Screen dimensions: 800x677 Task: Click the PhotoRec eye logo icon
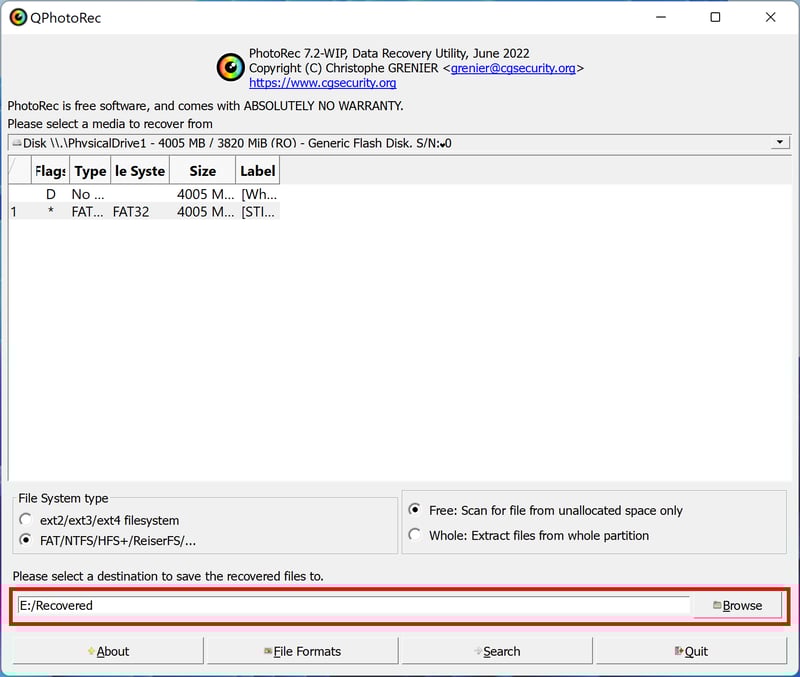click(x=230, y=68)
